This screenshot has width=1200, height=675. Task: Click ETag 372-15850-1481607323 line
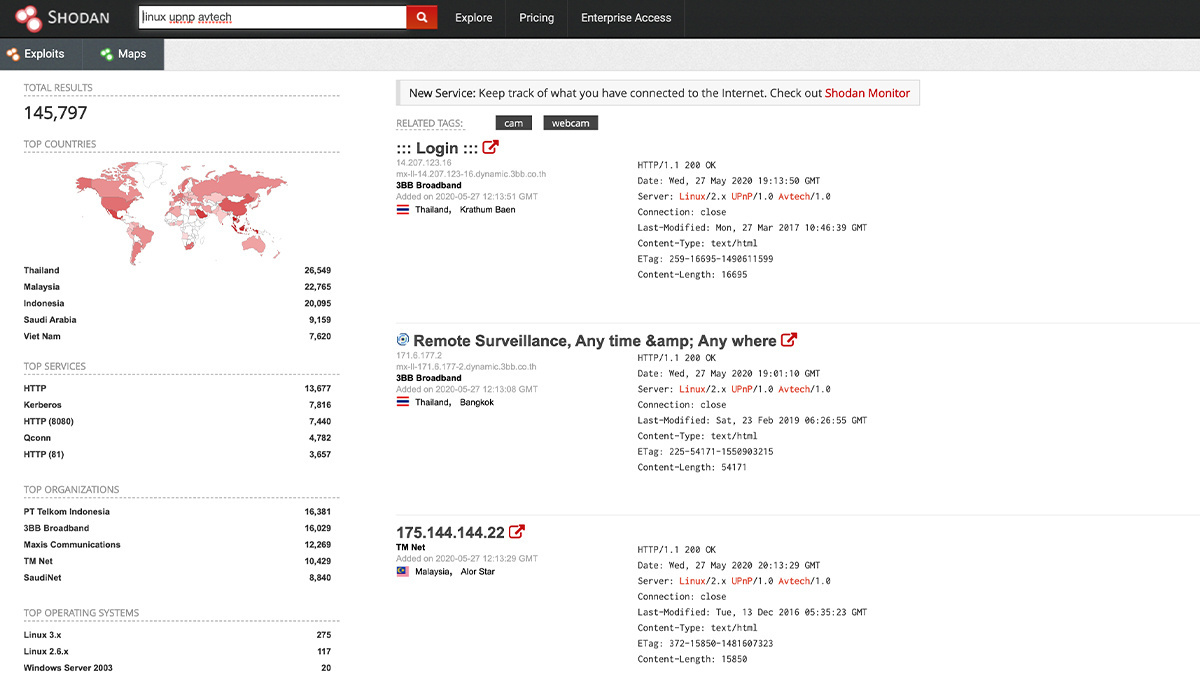(x=705, y=643)
